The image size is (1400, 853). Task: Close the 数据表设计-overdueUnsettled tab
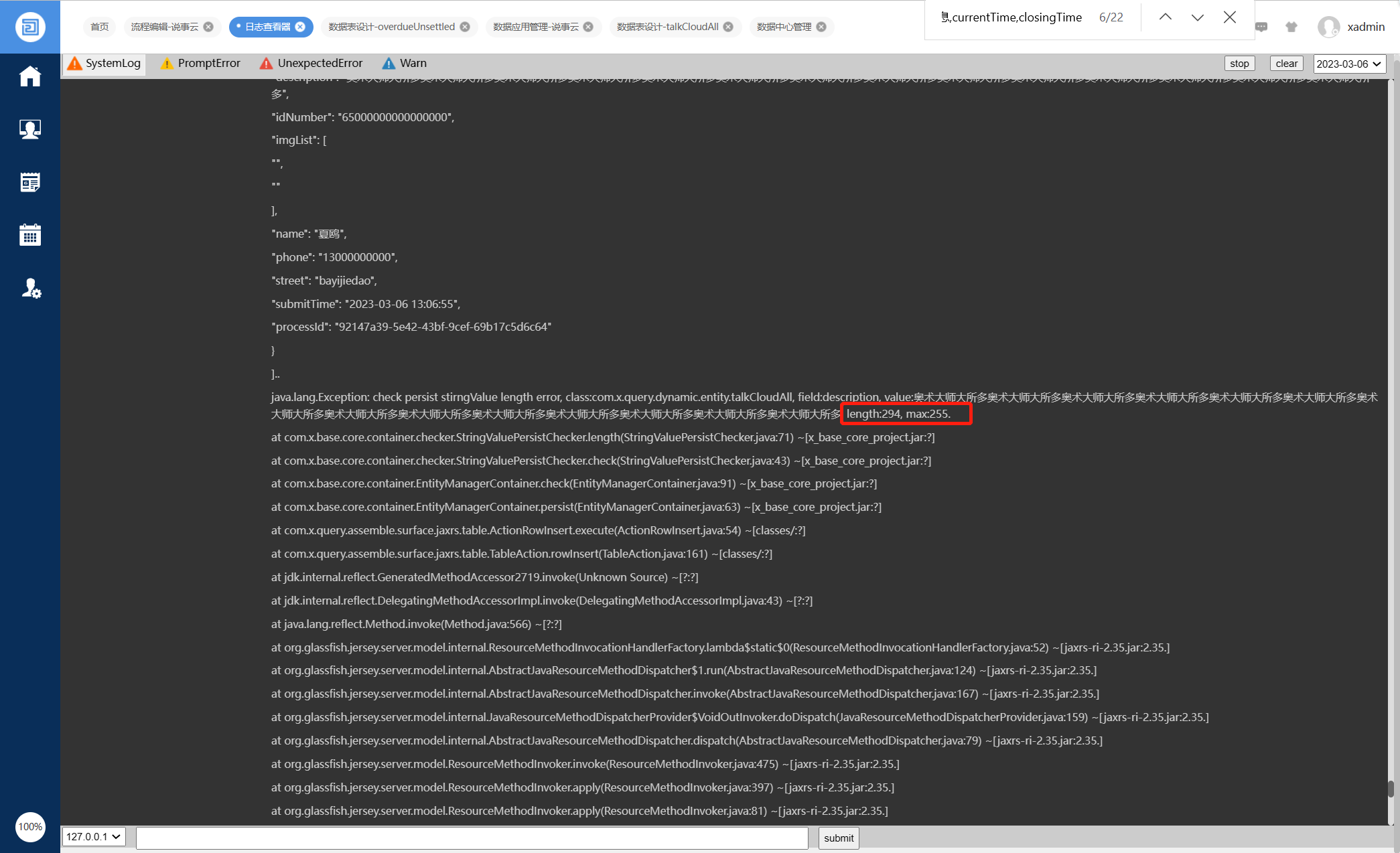(x=465, y=27)
